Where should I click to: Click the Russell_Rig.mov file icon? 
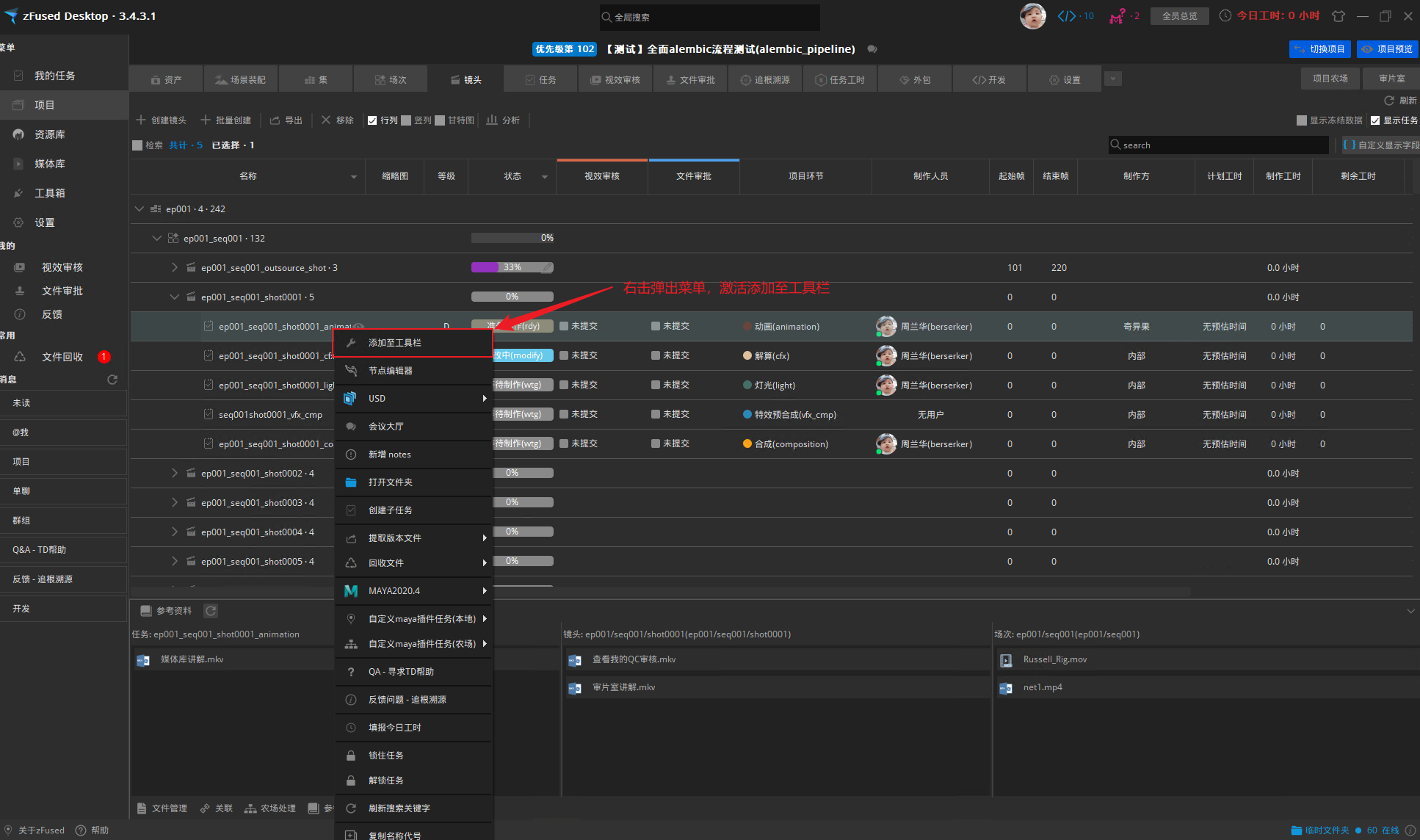[x=1006, y=660]
